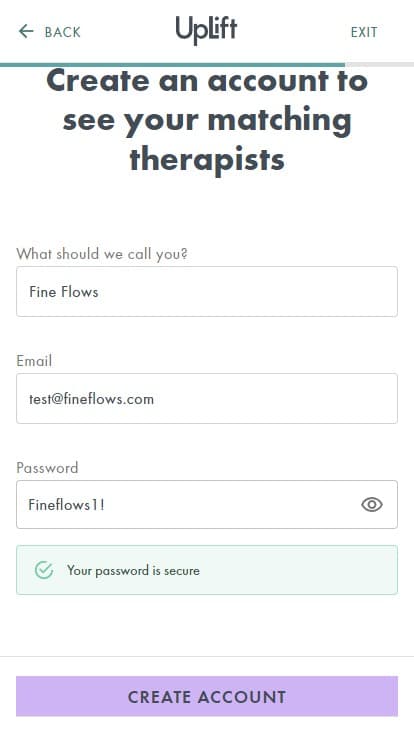Click the unfilled gray end of progress bar
Image resolution: width=414 pixels, height=736 pixels.
coord(379,64)
